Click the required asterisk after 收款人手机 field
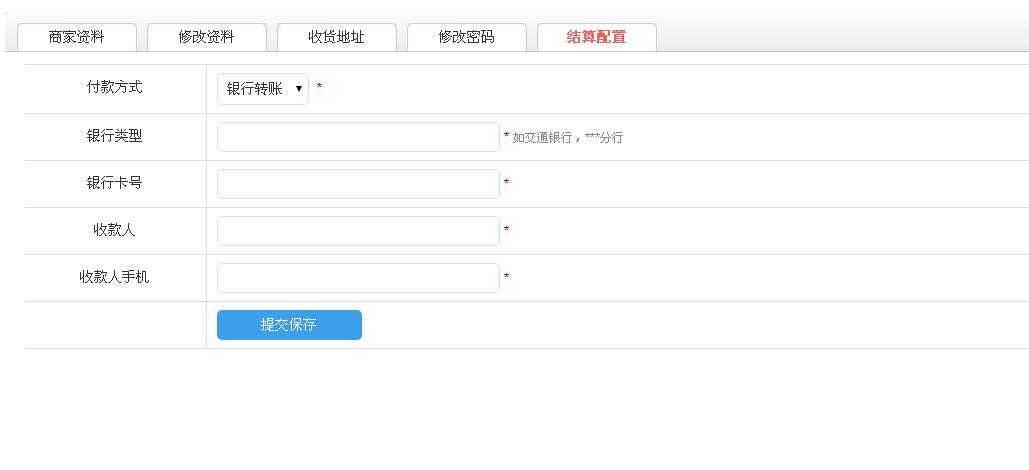Image resolution: width=1029 pixels, height=470 pixels. (x=506, y=278)
